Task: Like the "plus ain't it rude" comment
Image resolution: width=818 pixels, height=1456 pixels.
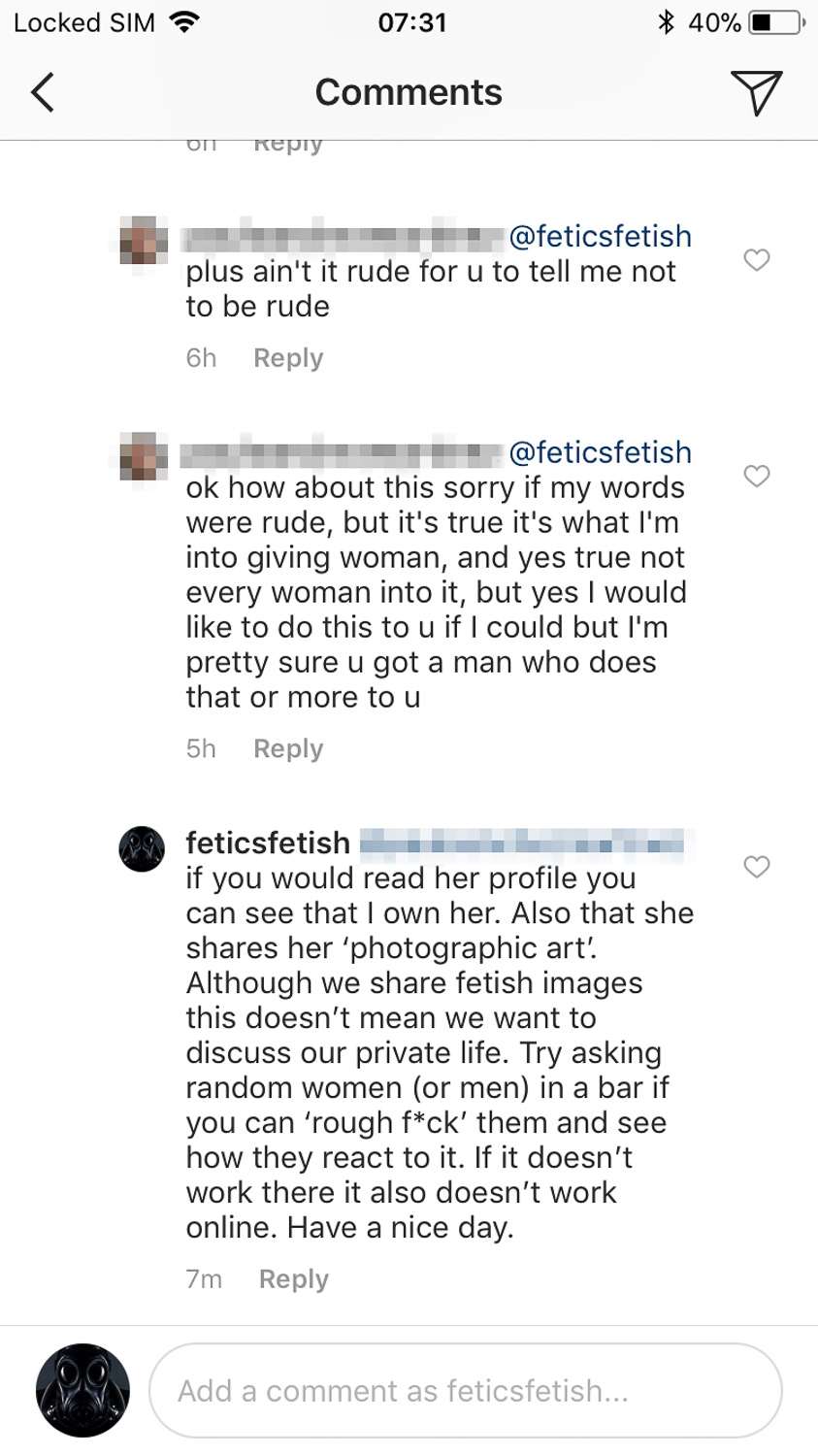Action: [757, 260]
